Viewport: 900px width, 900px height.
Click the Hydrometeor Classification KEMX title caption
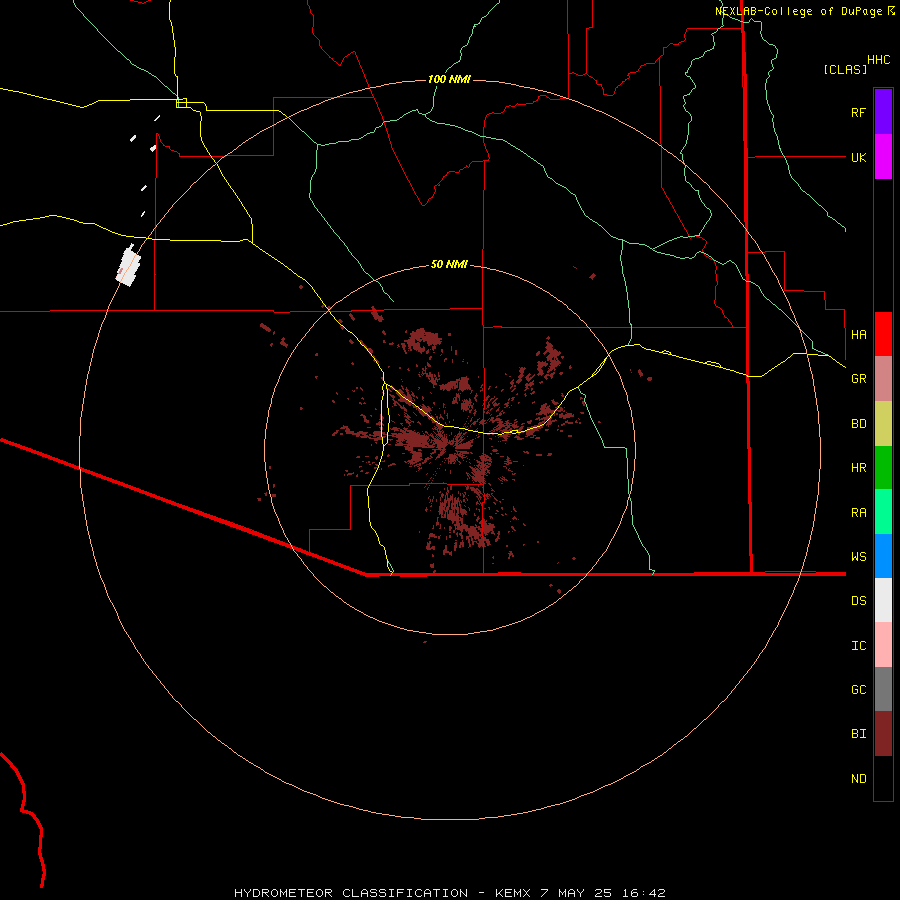[x=449, y=893]
